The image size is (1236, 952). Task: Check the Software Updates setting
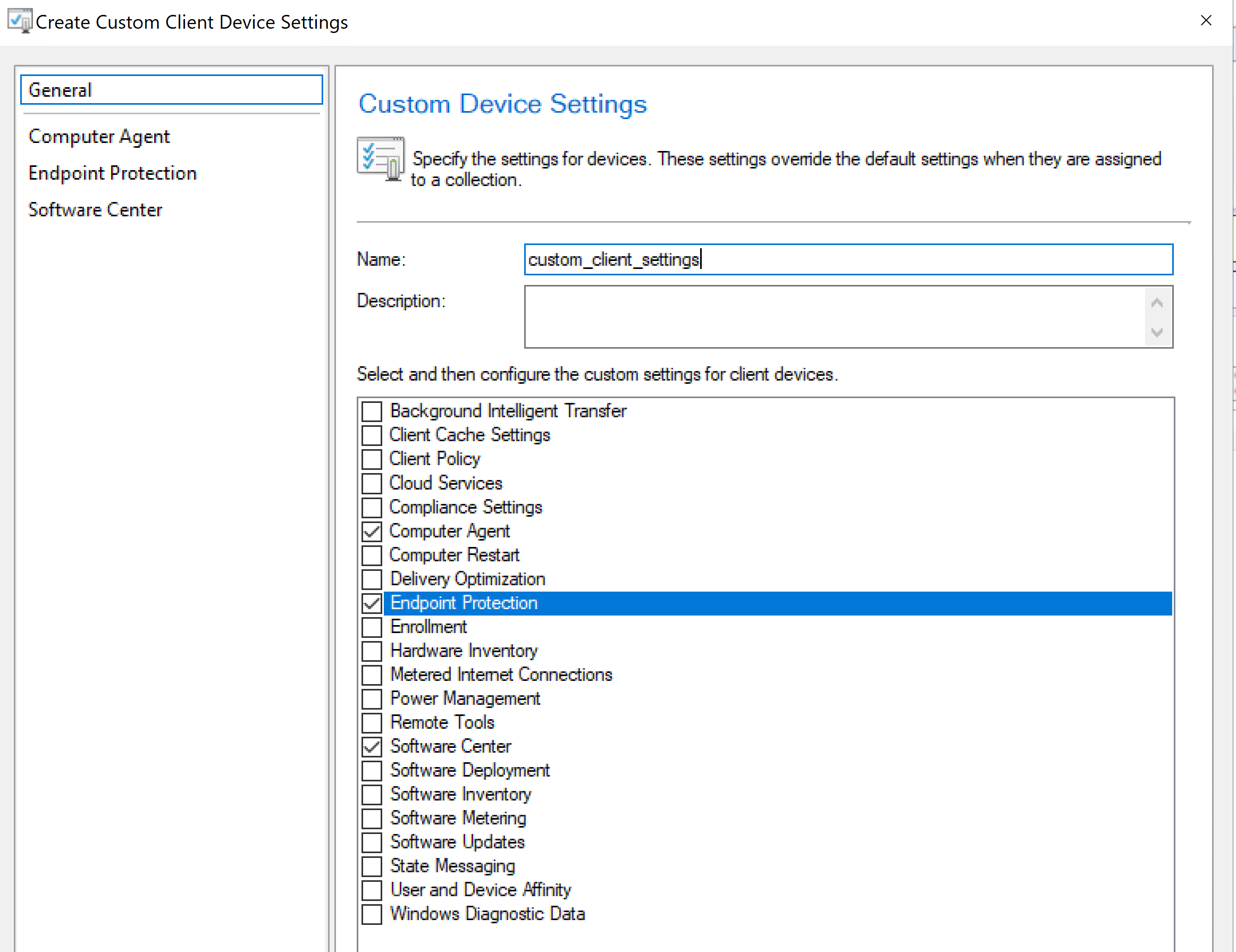[x=372, y=842]
